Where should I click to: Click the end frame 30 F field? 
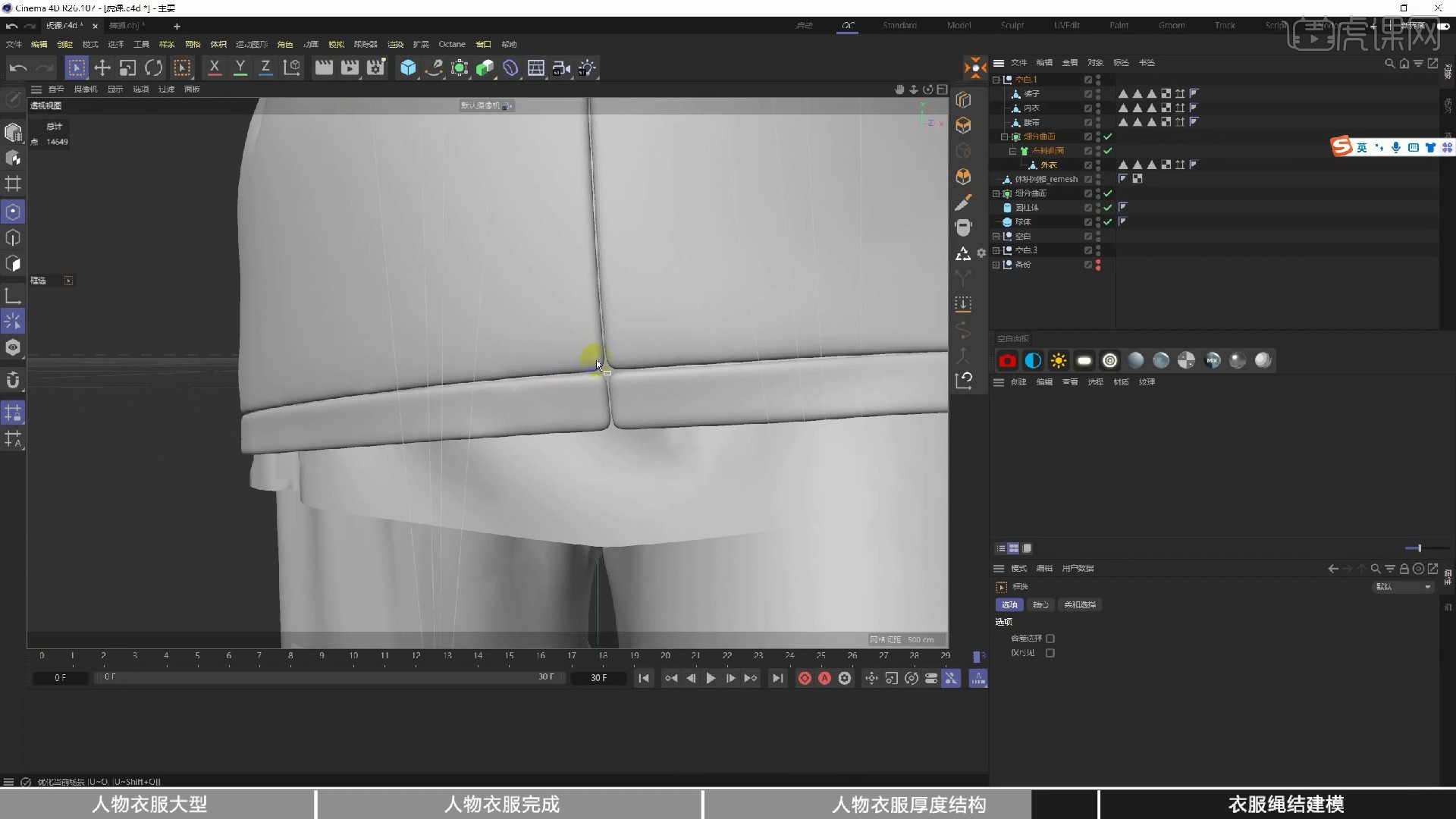coord(598,678)
